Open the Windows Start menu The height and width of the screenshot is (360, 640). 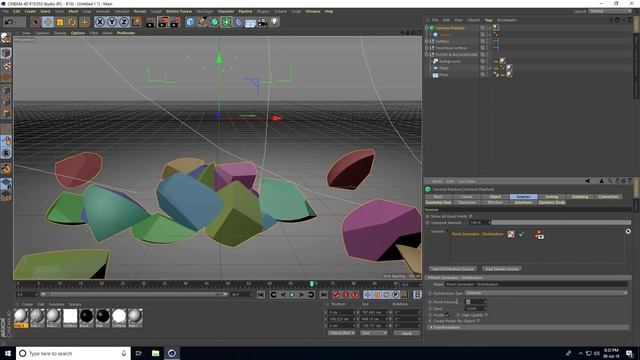(x=8, y=353)
